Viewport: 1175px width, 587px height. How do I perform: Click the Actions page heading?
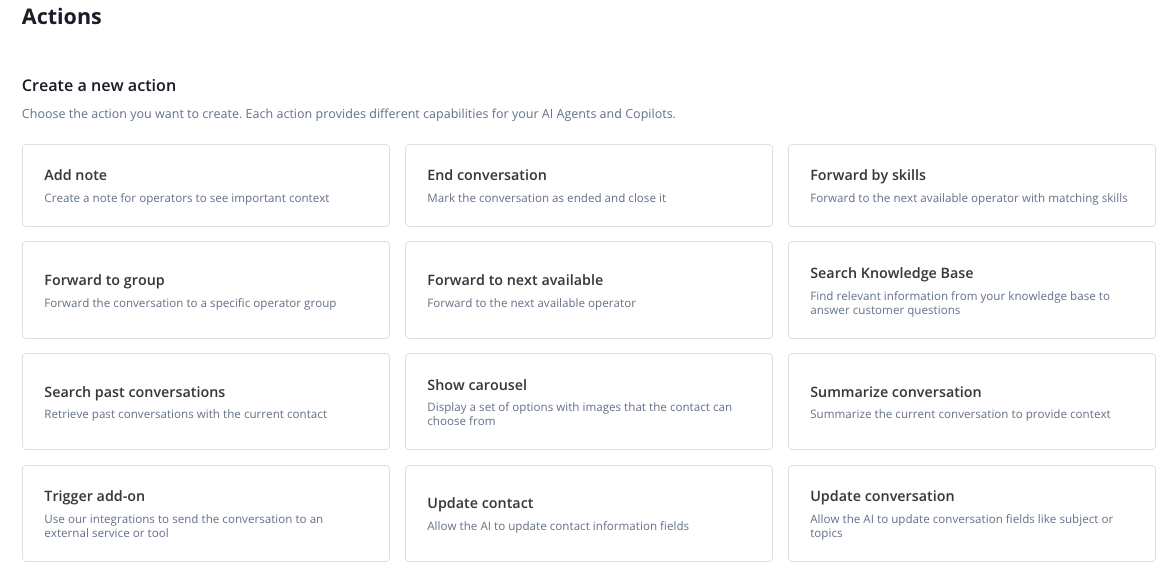coord(62,17)
